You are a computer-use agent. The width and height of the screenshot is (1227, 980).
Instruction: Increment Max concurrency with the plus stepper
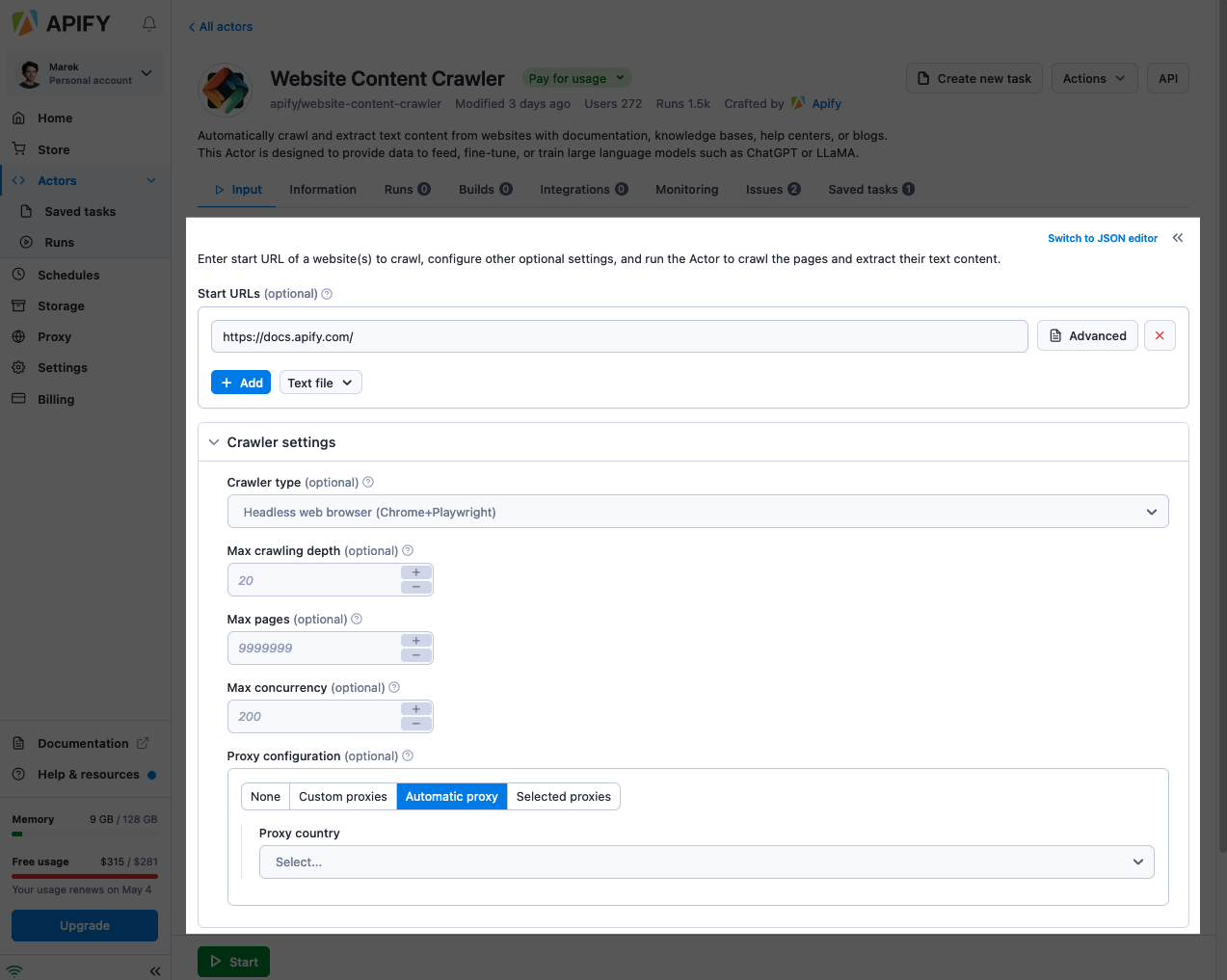(415, 709)
